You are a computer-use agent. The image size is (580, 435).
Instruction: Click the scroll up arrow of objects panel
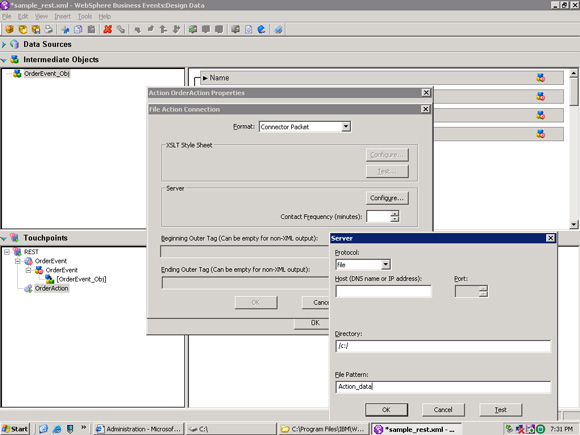click(574, 73)
